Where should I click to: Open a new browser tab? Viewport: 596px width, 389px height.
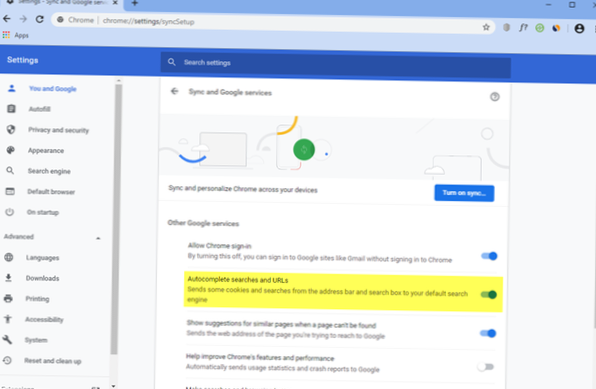135,3
